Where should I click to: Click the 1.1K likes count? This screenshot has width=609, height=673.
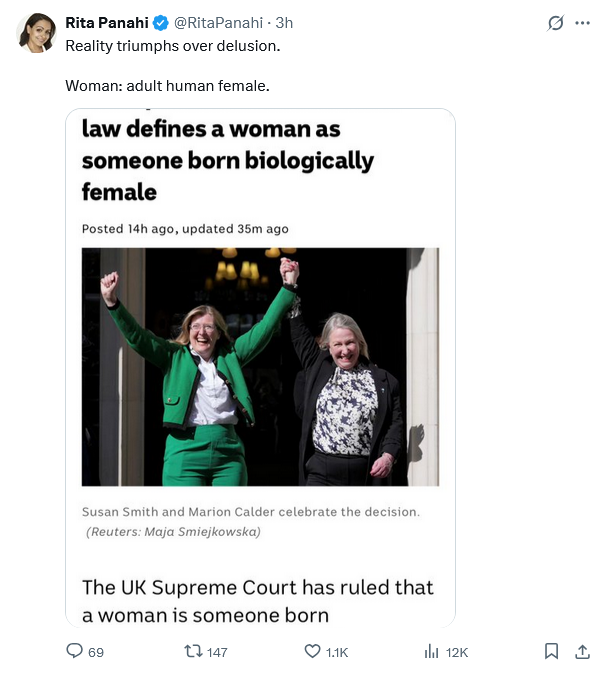click(x=337, y=652)
